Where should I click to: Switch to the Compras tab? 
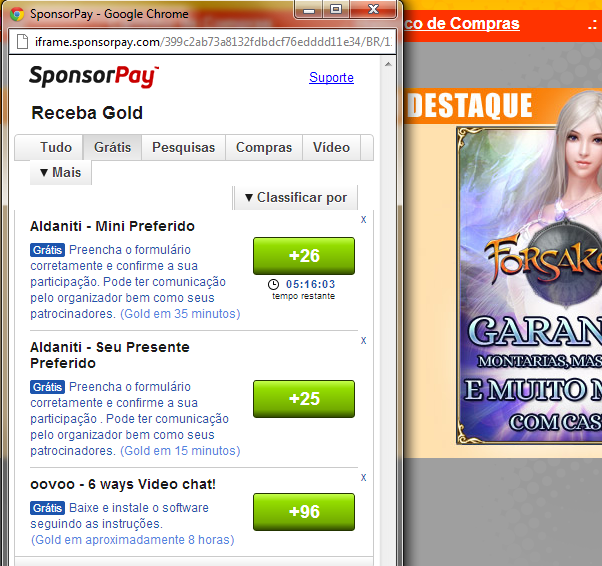264,147
